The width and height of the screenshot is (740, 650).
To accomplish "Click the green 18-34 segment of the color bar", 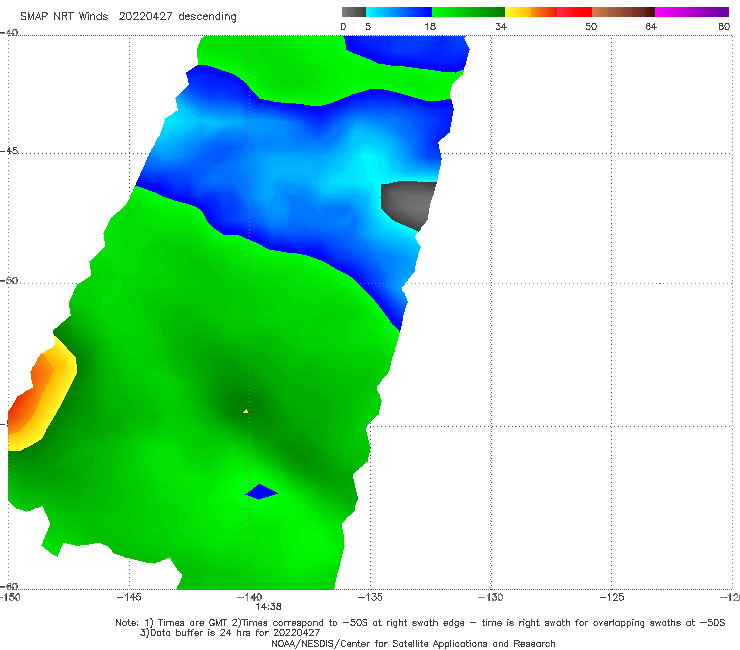I will coord(468,12).
